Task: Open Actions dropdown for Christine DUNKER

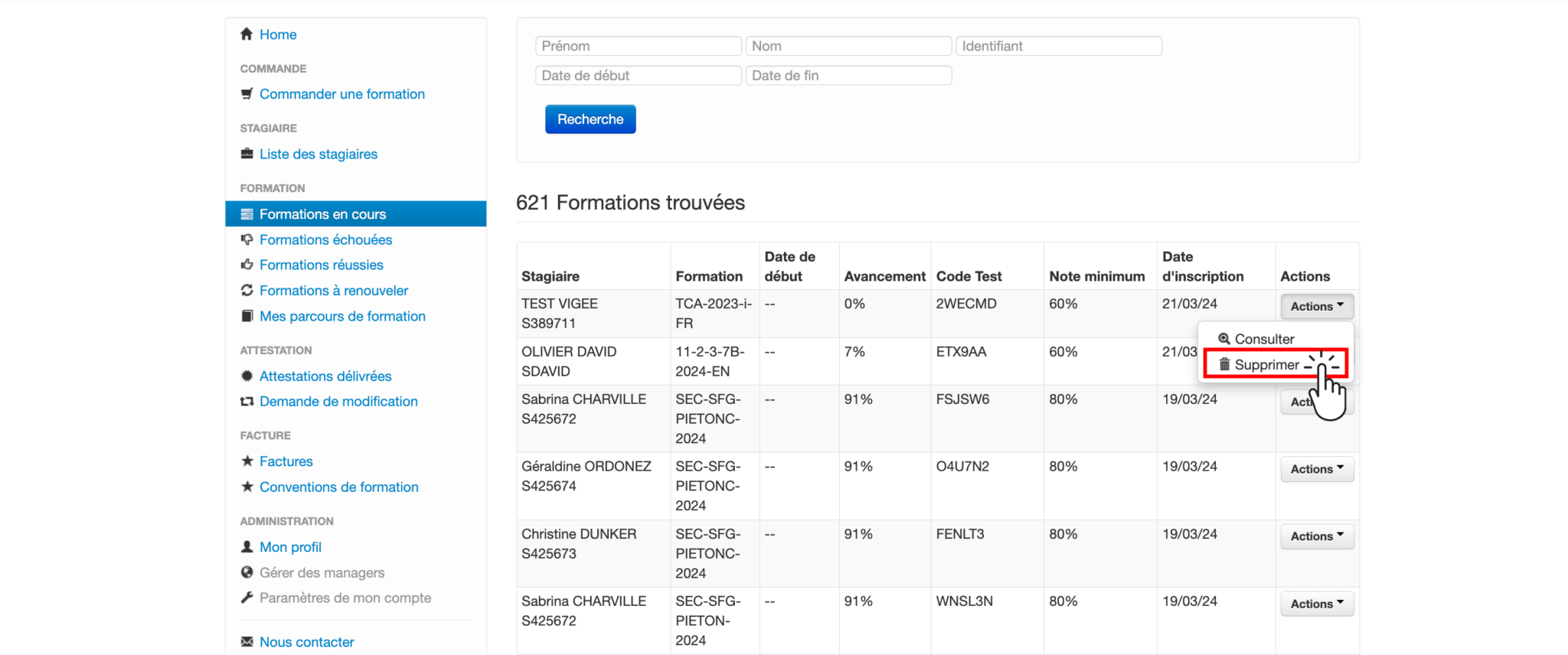Action: [1316, 536]
